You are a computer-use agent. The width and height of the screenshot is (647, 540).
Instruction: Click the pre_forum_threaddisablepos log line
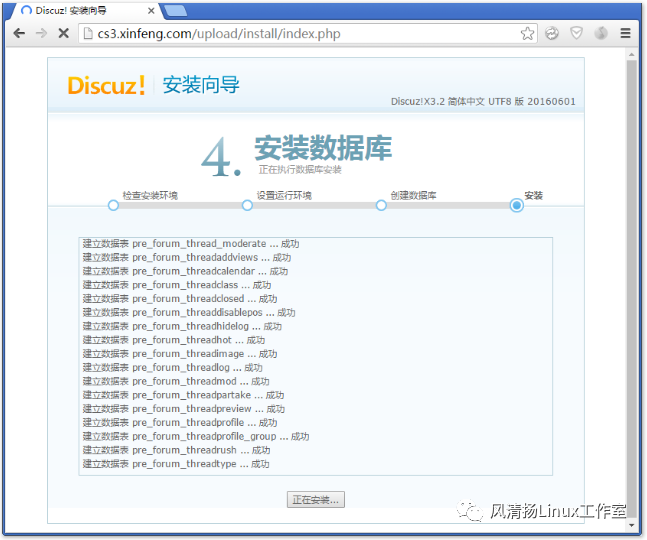click(189, 313)
